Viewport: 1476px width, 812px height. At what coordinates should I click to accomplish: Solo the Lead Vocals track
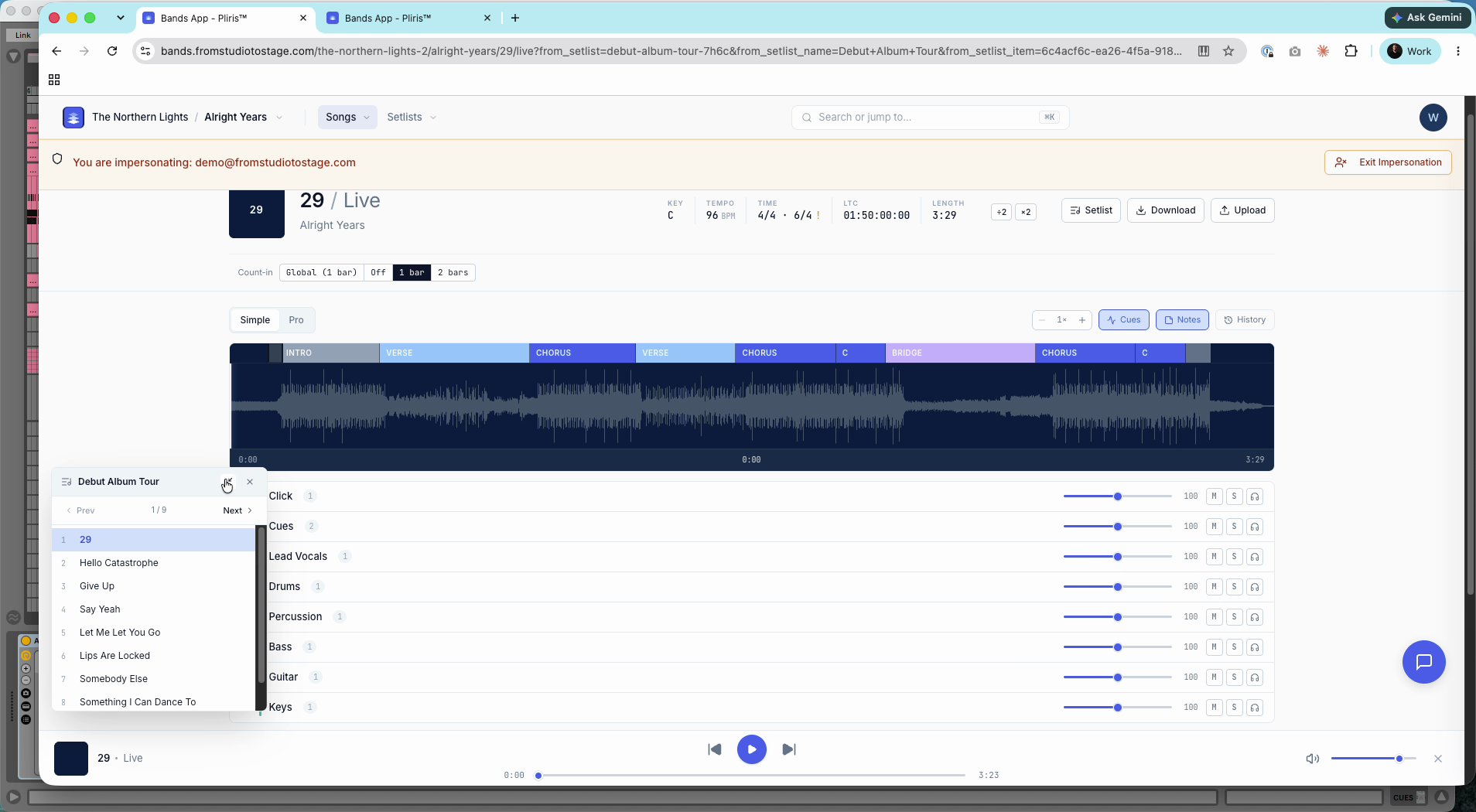[x=1235, y=557]
